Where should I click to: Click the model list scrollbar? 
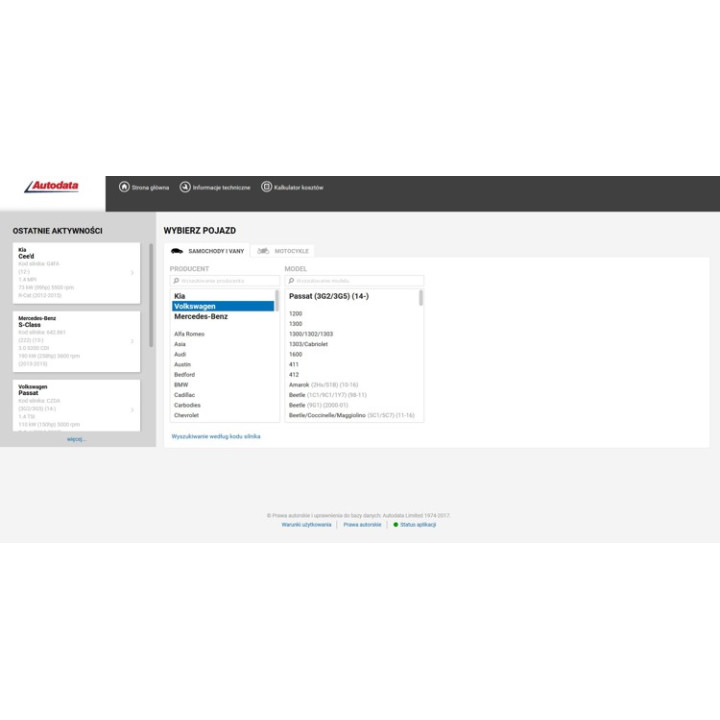tap(421, 298)
